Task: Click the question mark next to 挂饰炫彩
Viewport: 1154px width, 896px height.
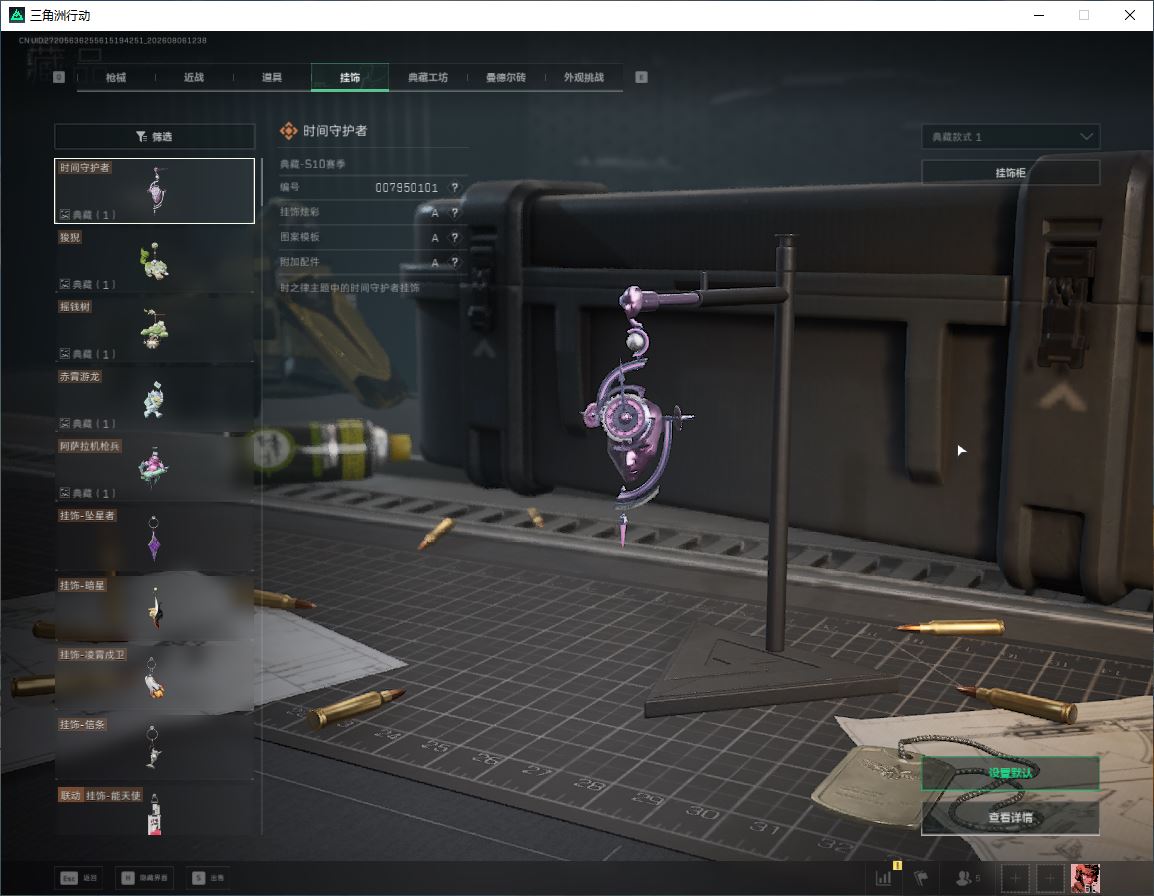Action: pos(455,213)
